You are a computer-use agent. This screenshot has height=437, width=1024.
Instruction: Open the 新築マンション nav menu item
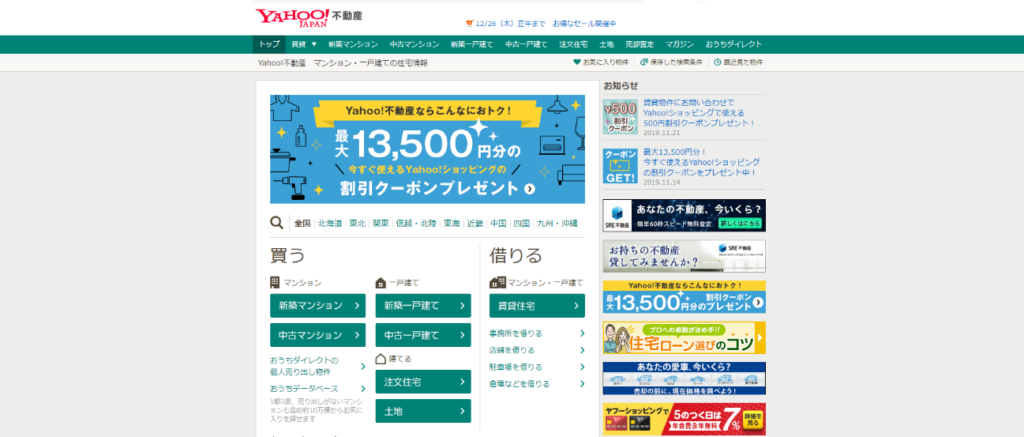[353, 44]
